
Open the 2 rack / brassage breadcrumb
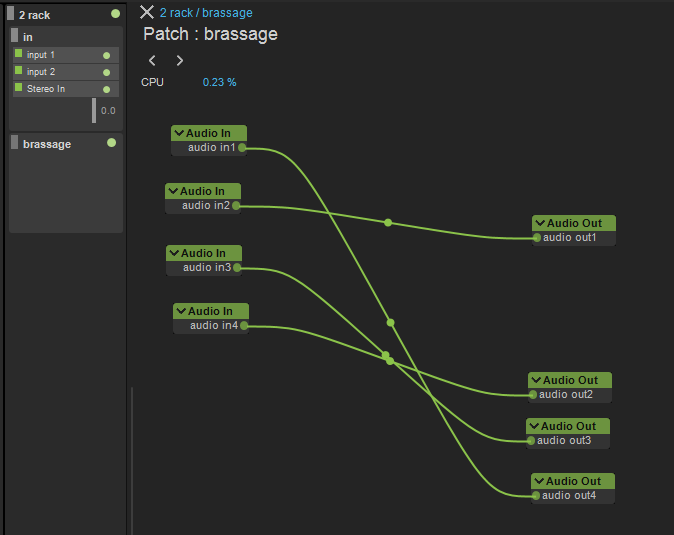206,13
